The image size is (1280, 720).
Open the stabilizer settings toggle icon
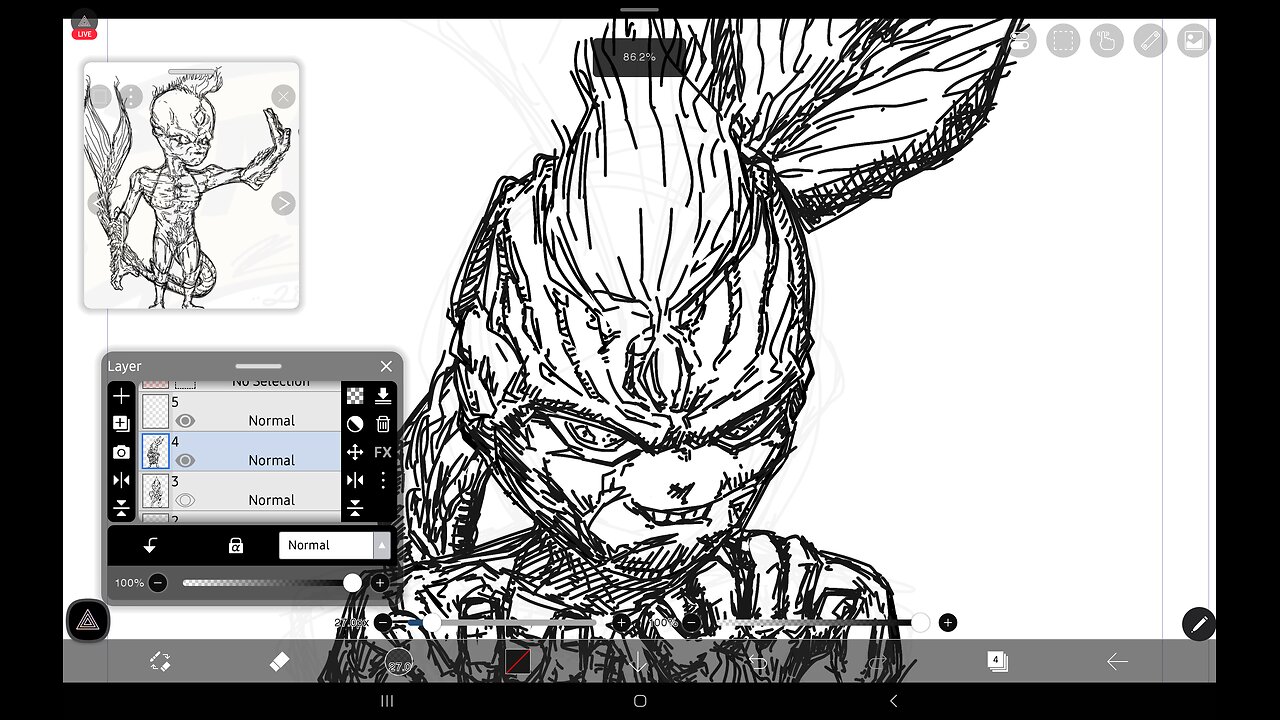pyautogui.click(x=1020, y=40)
